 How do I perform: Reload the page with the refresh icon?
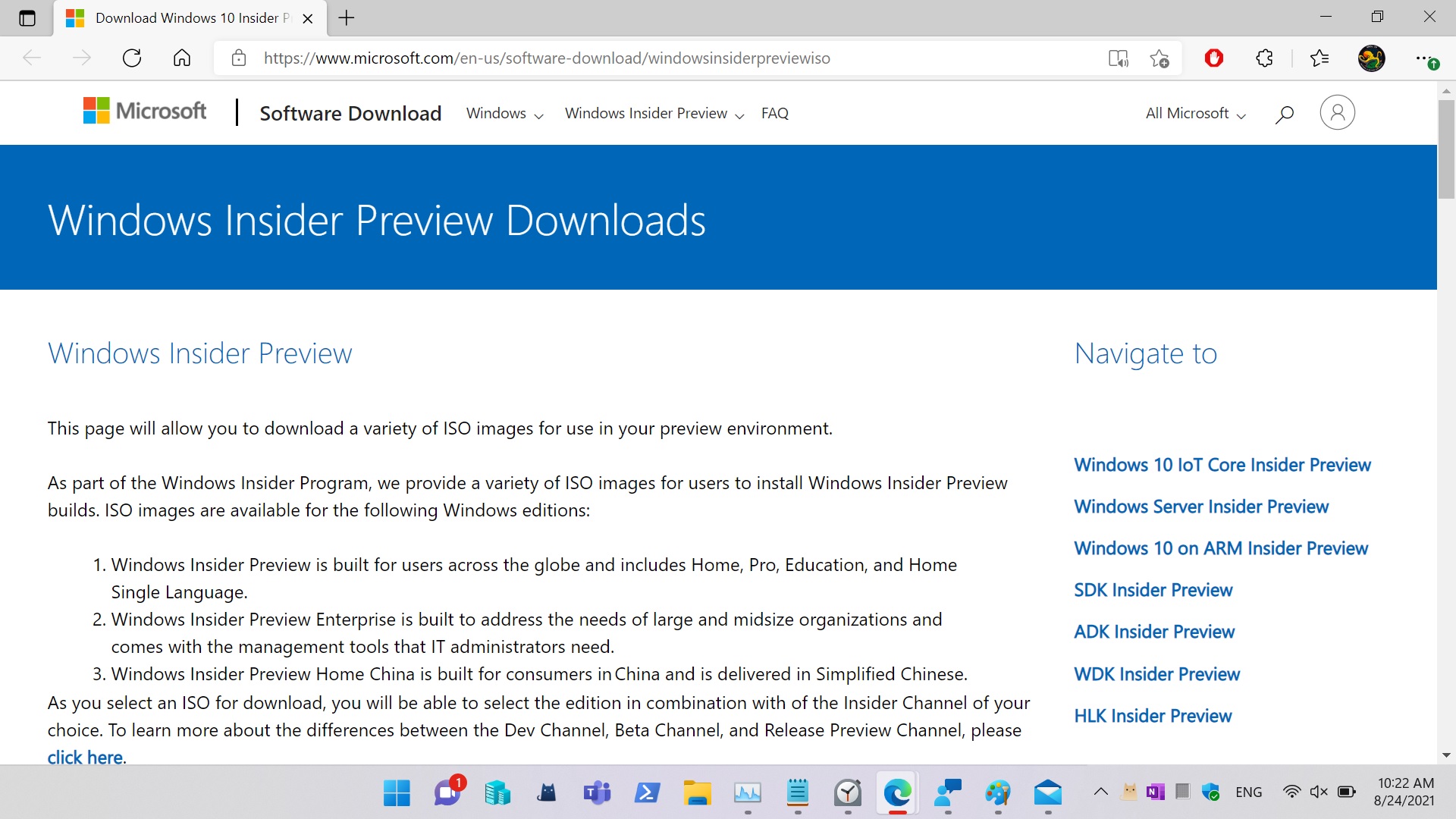131,58
